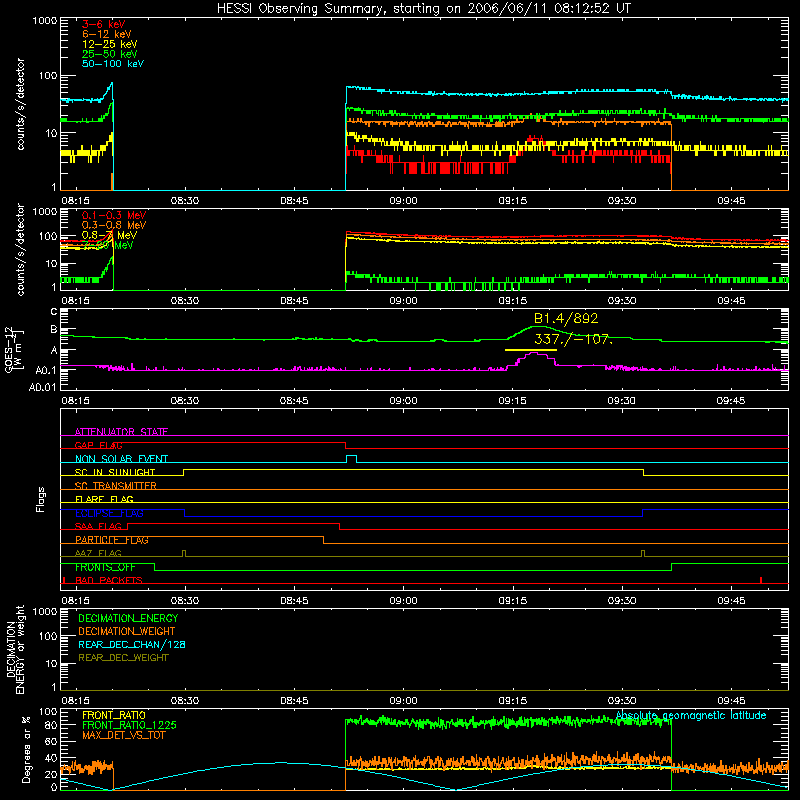Image resolution: width=800 pixels, height=800 pixels.
Task: Click the NON_SOLAR_EVENT flag label
Action: coord(121,459)
